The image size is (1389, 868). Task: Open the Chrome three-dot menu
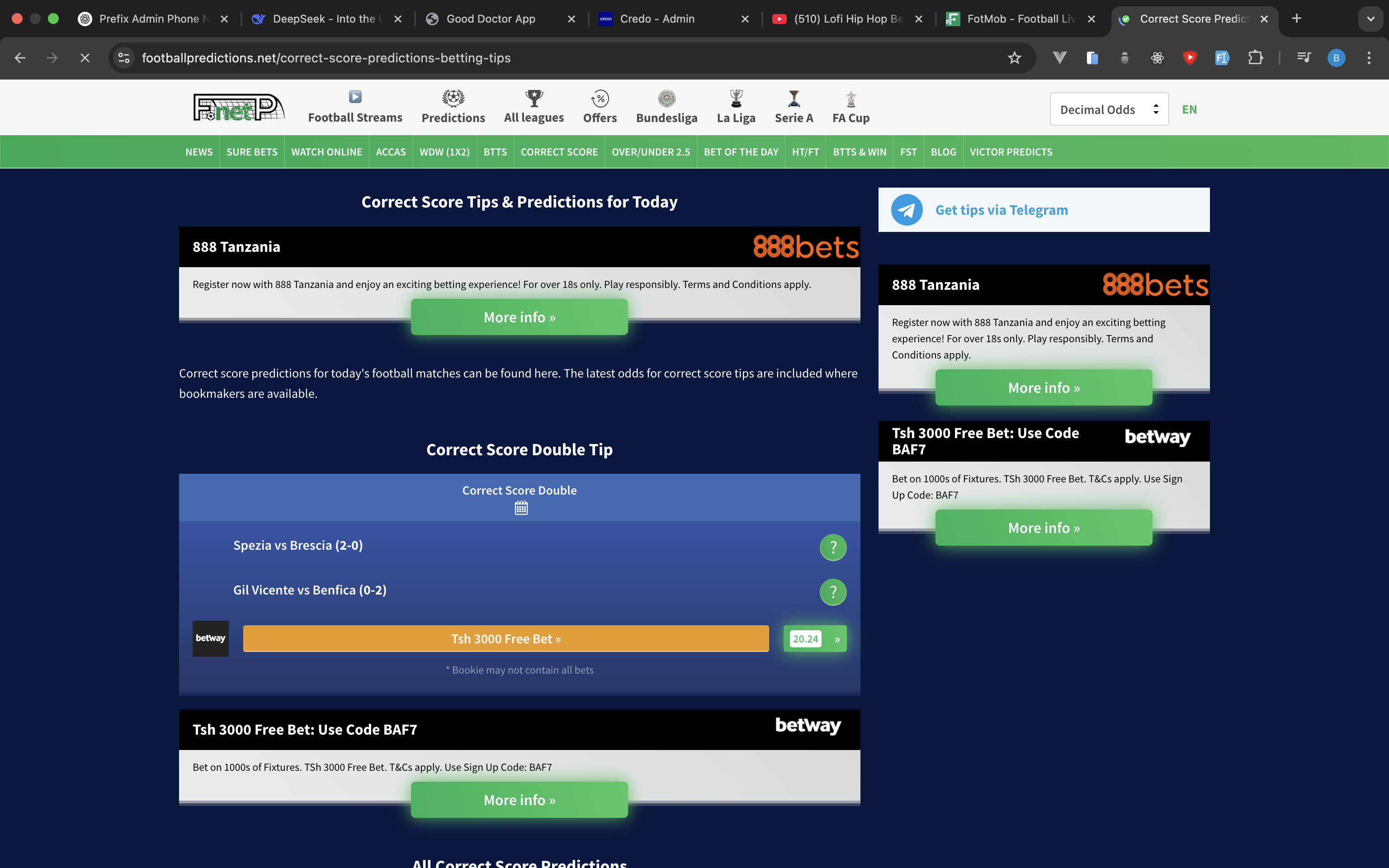tap(1368, 58)
